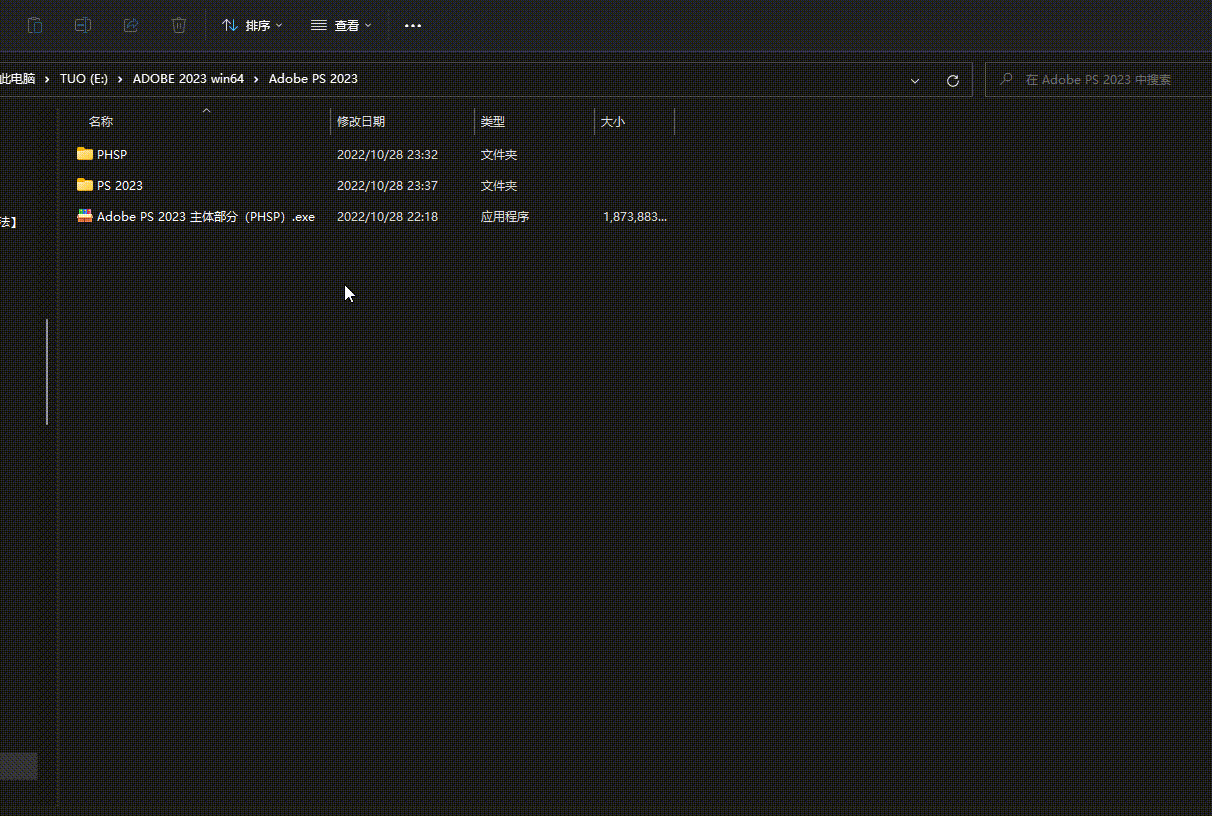The image size is (1212, 816).
Task: Select Adobe PS 2023 主体部分 (PHSP).exe
Action: tap(206, 217)
